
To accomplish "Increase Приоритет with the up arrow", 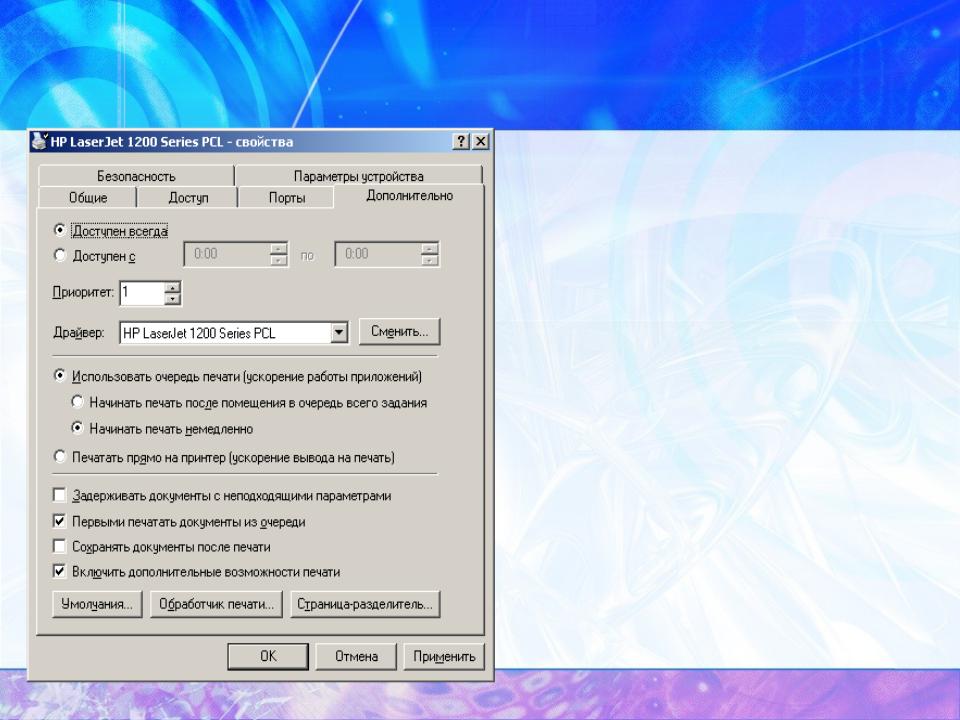I will 173,287.
